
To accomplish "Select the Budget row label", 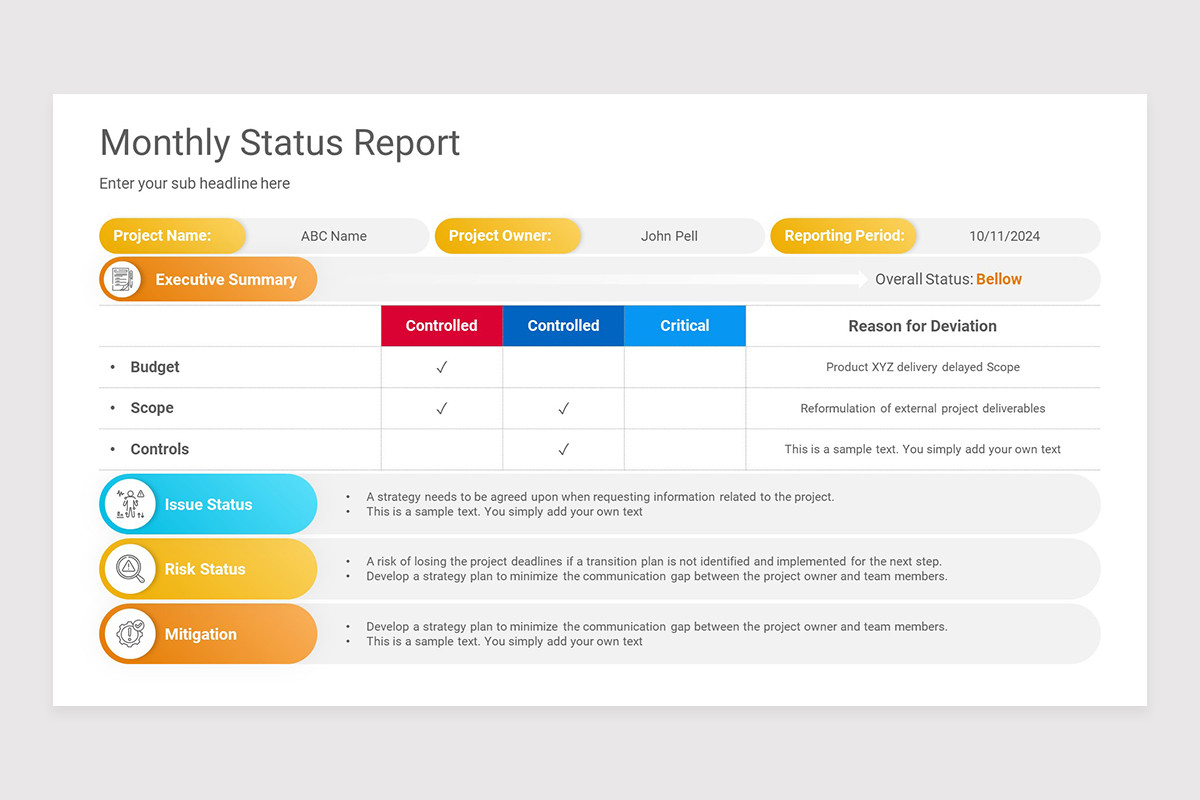I will click(155, 367).
